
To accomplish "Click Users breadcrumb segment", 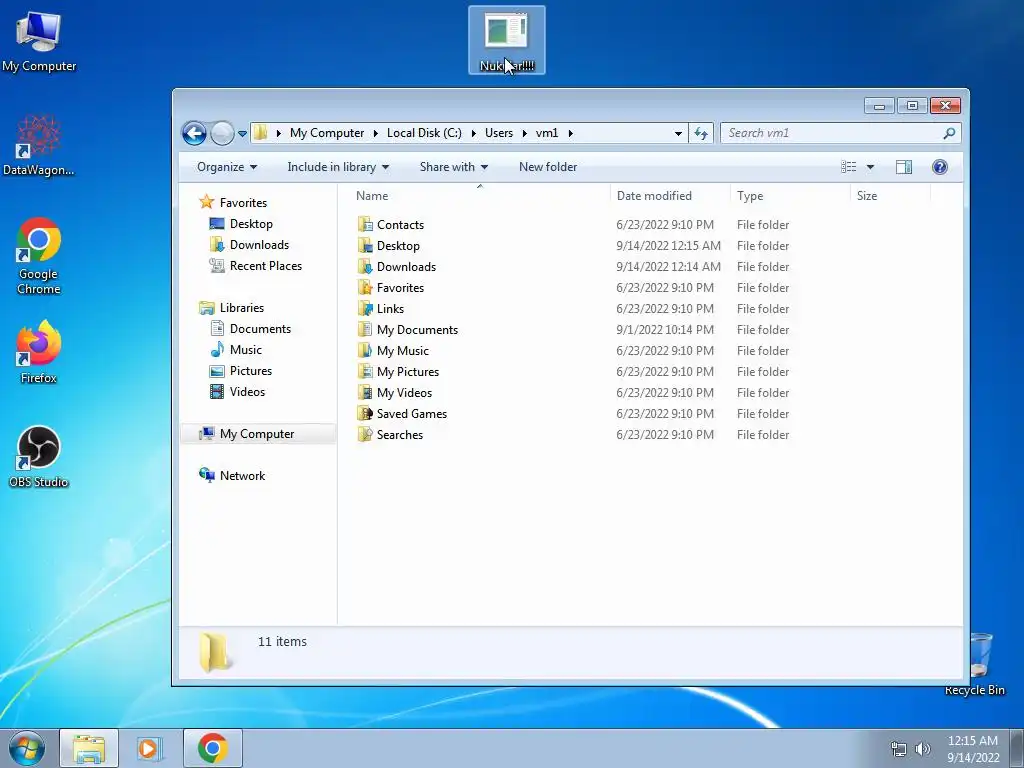I will click(499, 133).
